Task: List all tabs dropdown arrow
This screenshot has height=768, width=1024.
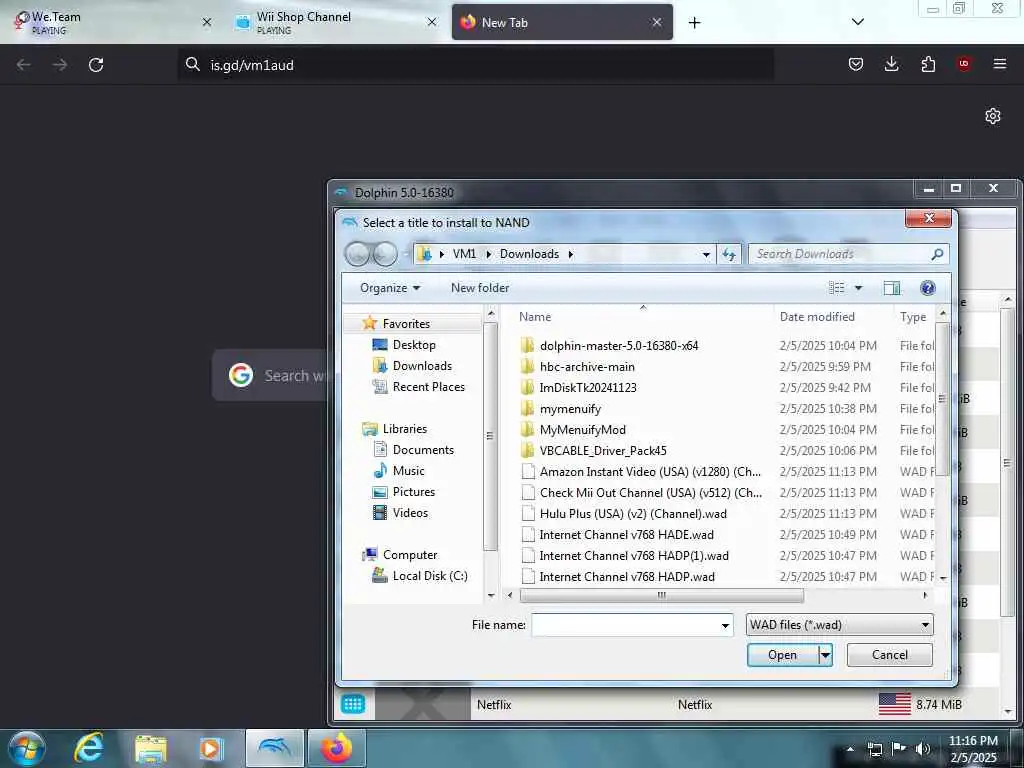Action: click(858, 22)
